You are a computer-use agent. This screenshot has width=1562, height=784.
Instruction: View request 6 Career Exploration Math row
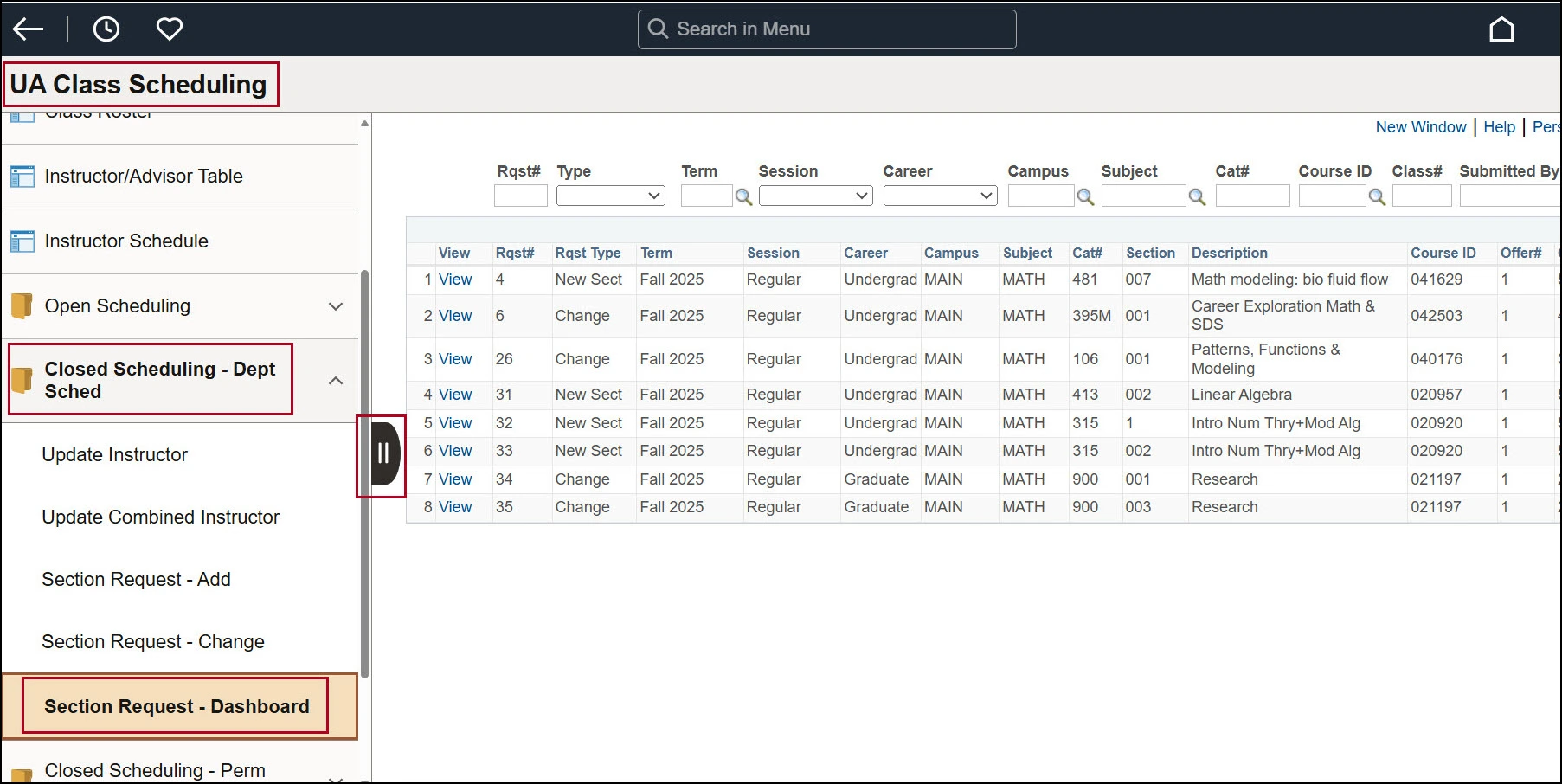point(455,316)
